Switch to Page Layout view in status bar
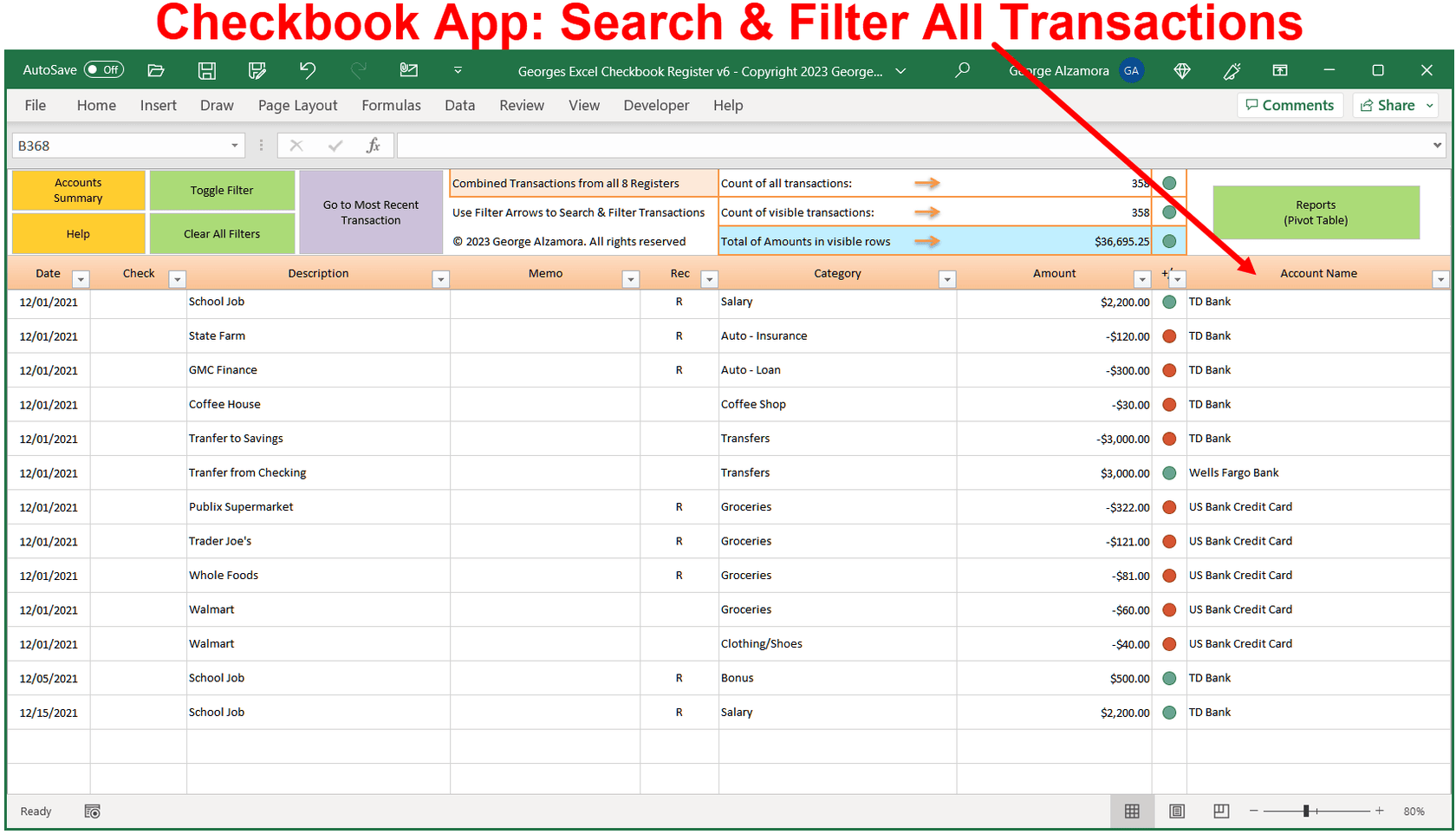The image size is (1456, 834). [x=1176, y=811]
